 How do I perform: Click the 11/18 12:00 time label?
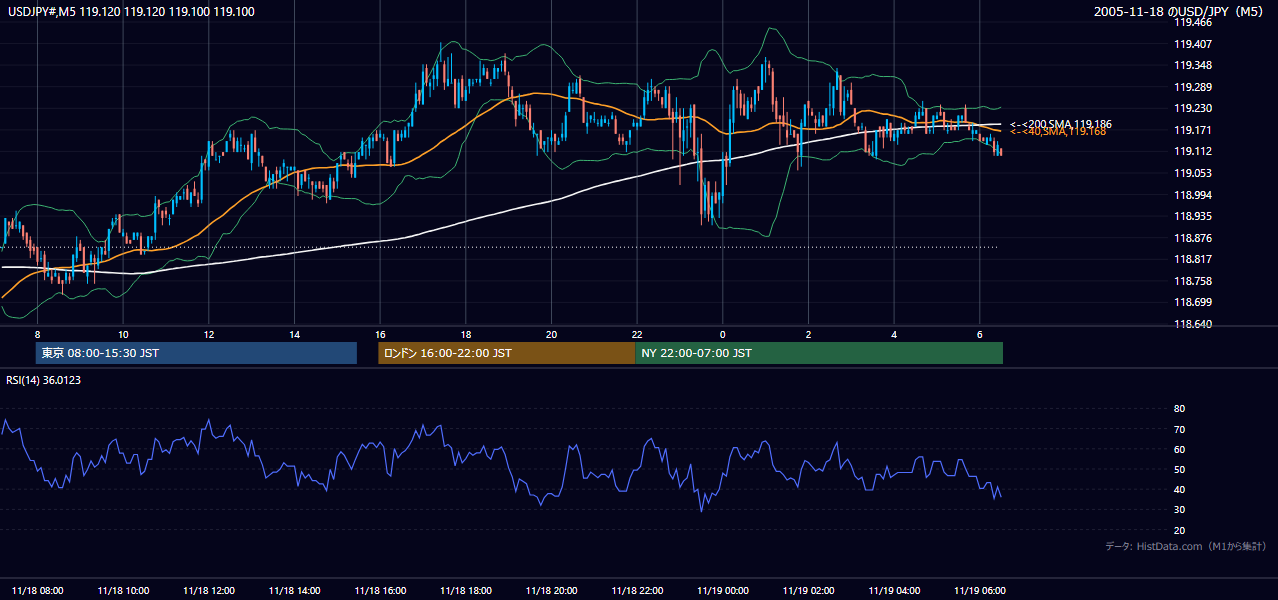[x=209, y=590]
